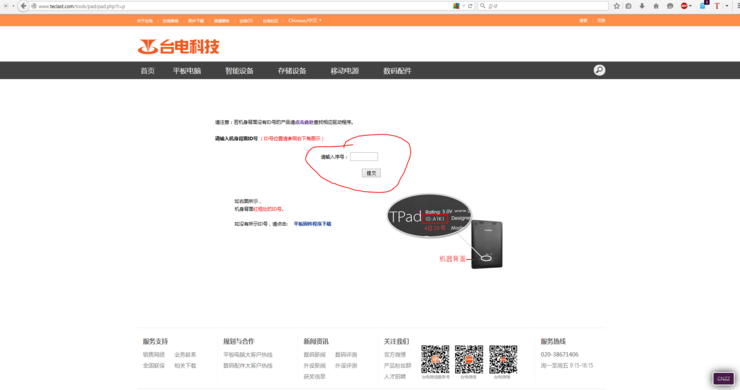This screenshot has width=740, height=390.
Task: Click the browser home icon
Action: 656,6
